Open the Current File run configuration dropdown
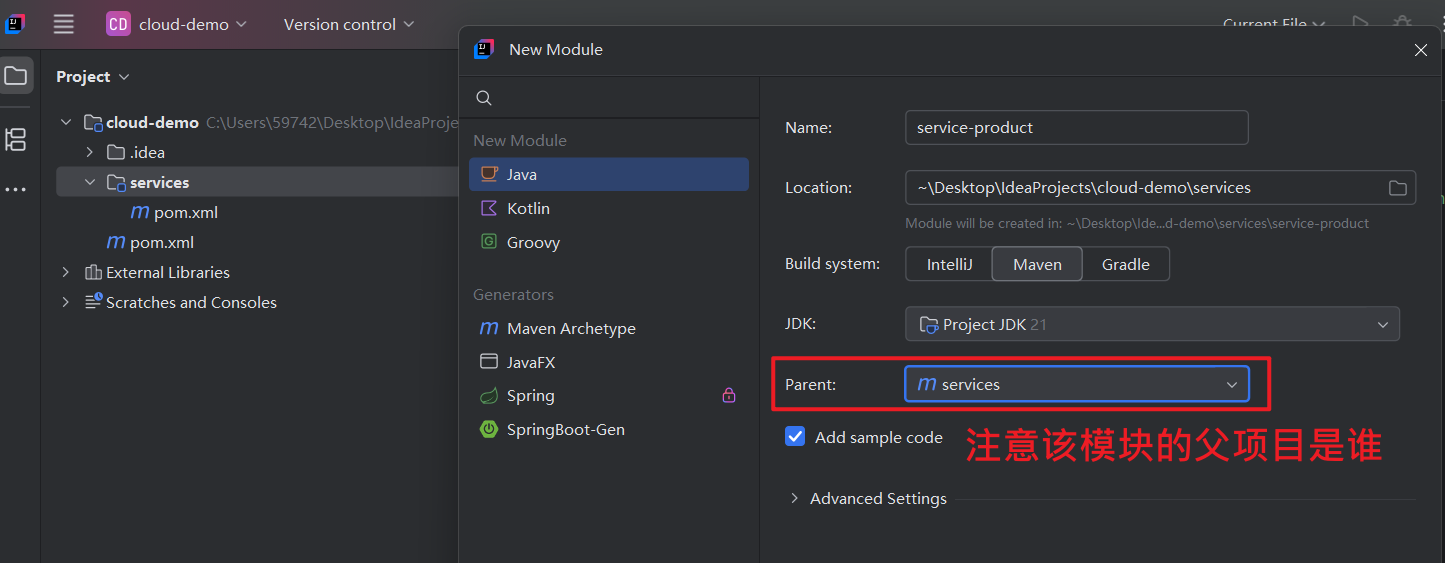1445x563 pixels. click(1274, 24)
